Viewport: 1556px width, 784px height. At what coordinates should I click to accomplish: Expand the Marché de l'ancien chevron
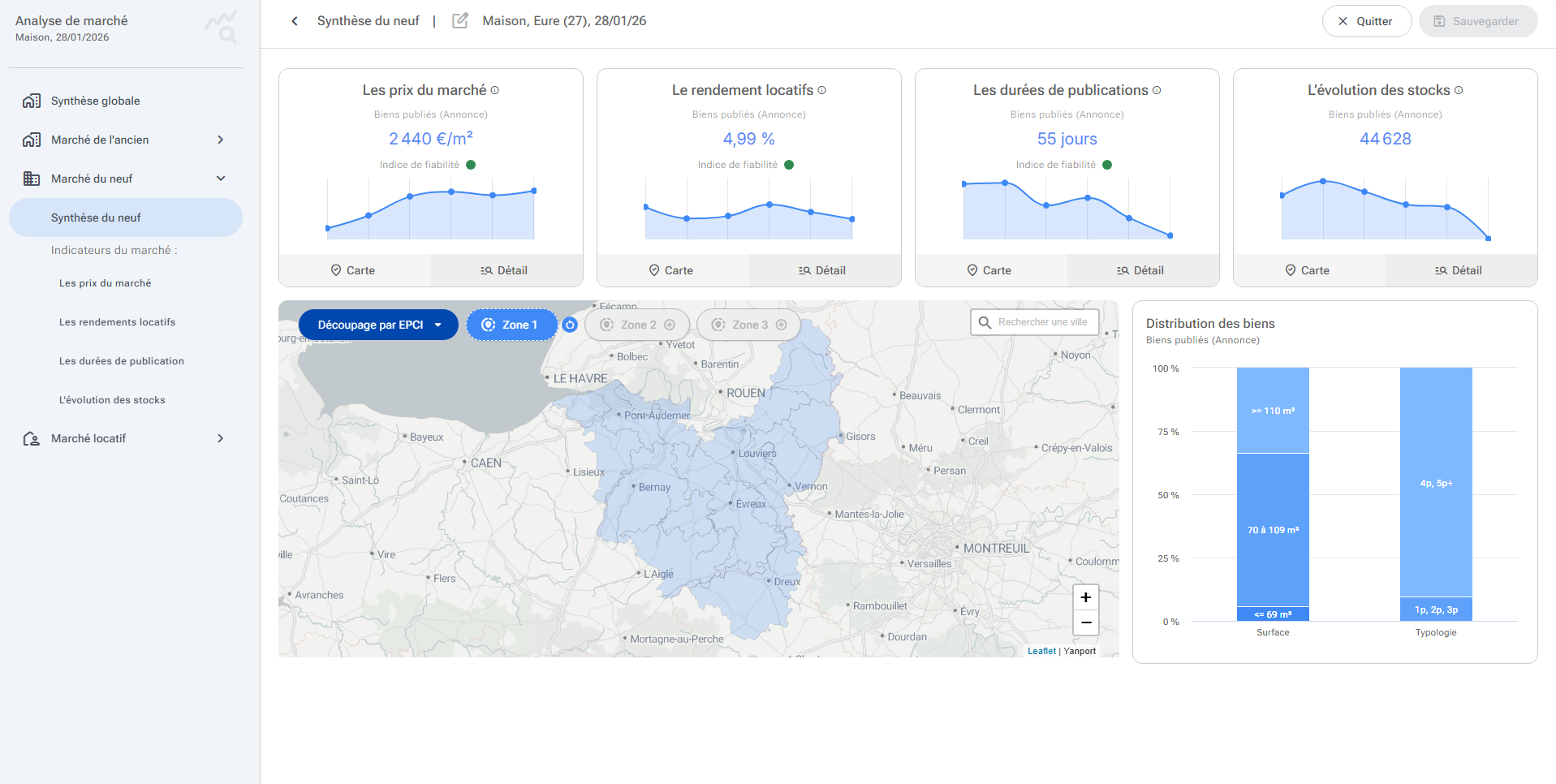(221, 140)
